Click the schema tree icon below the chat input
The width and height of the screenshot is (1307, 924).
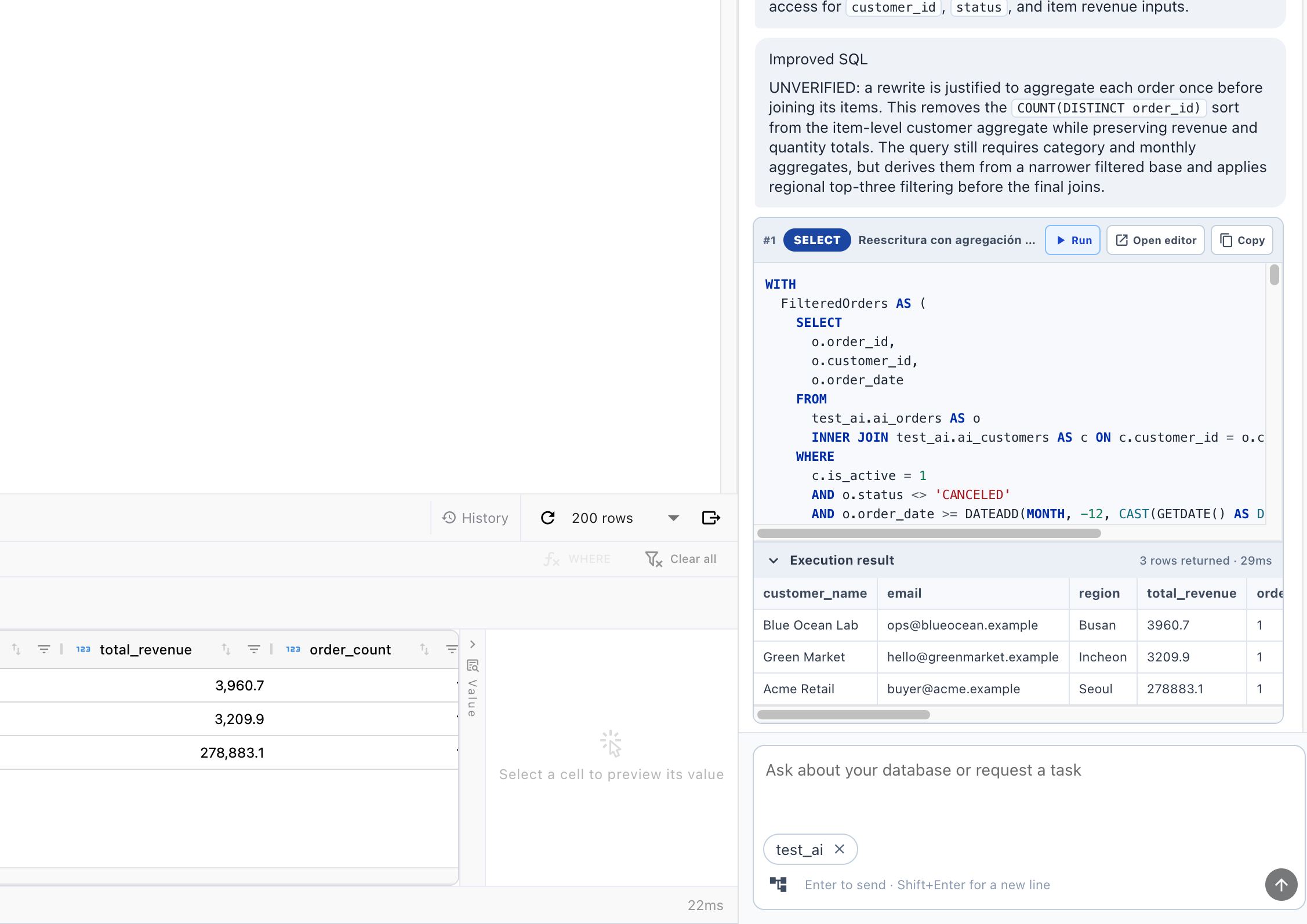[x=778, y=884]
